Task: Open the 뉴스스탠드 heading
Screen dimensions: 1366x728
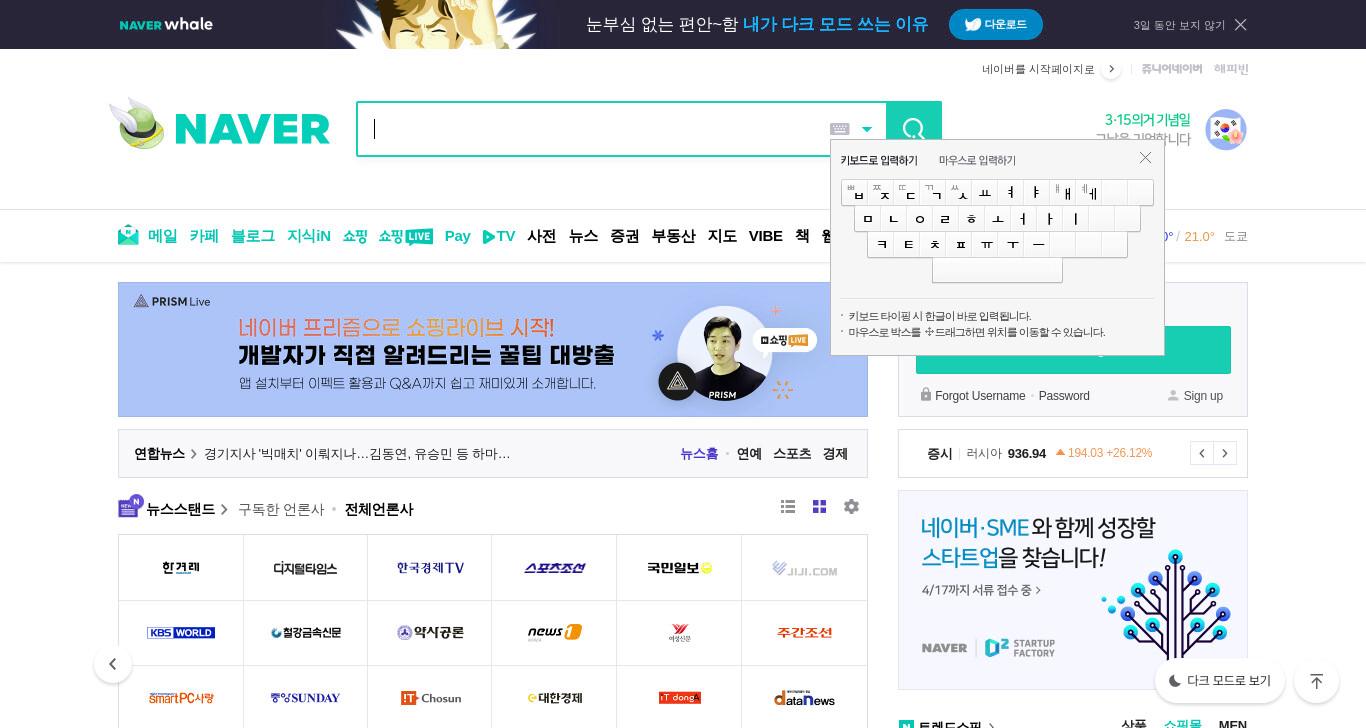Action: pyautogui.click(x=180, y=509)
